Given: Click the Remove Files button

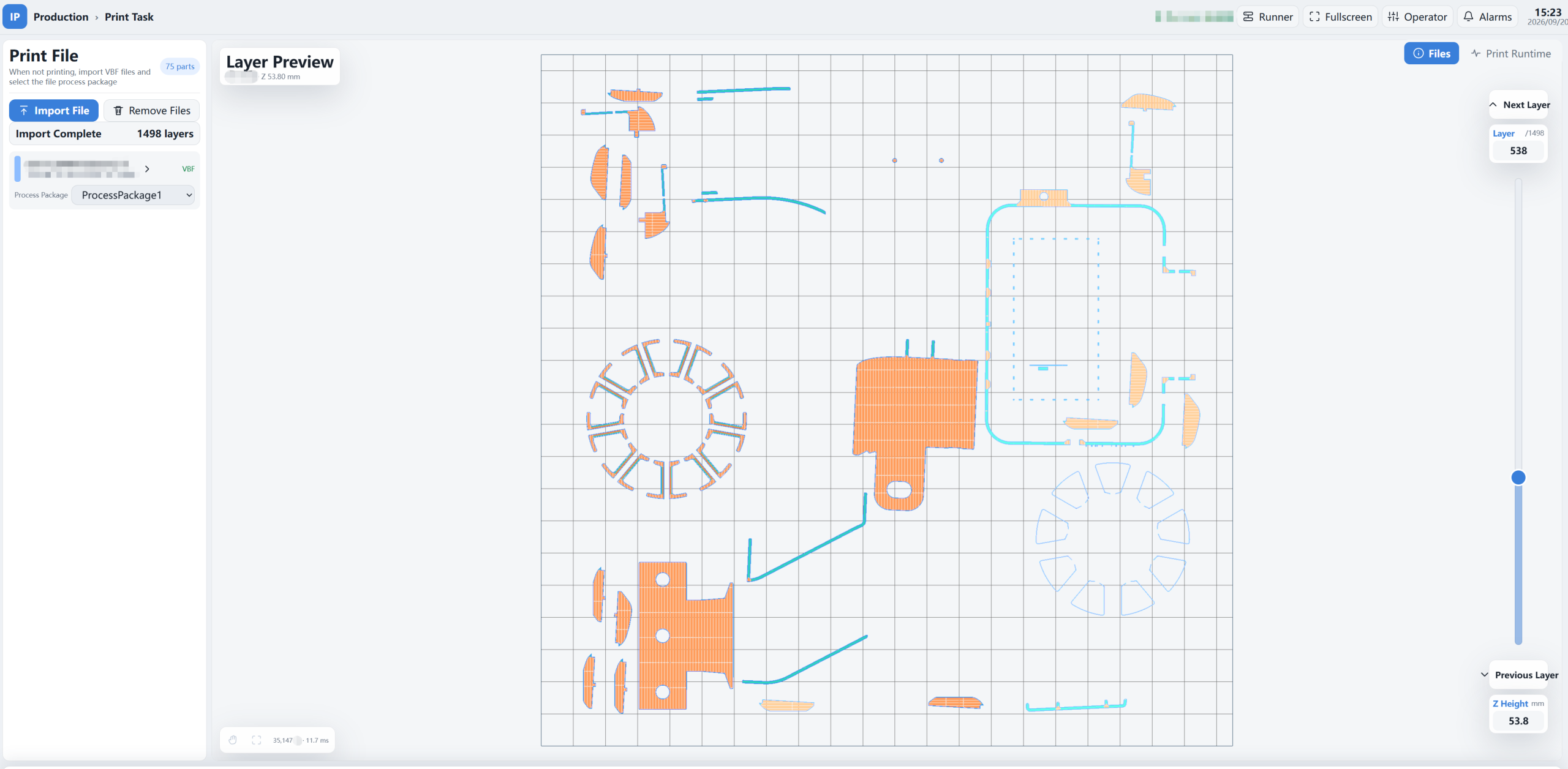Looking at the screenshot, I should 152,110.
